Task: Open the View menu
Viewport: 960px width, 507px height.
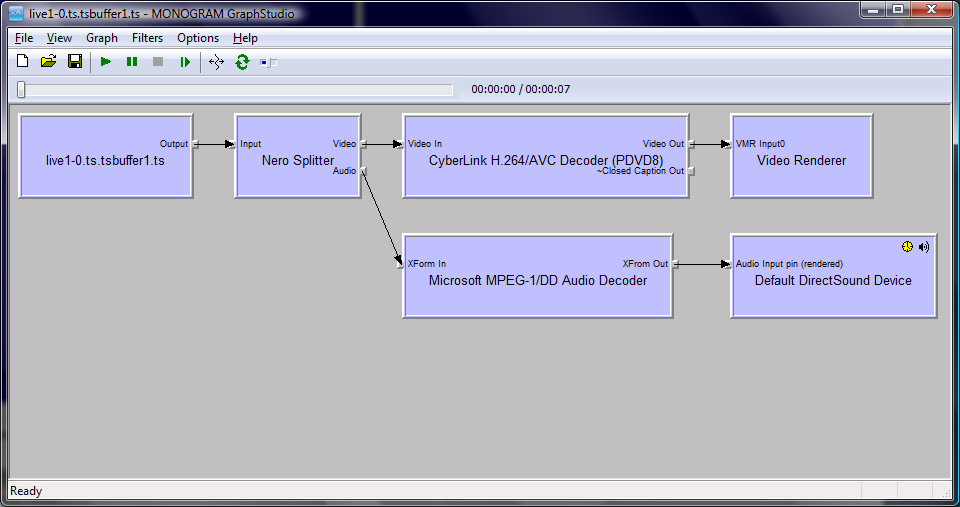Action: tap(59, 38)
